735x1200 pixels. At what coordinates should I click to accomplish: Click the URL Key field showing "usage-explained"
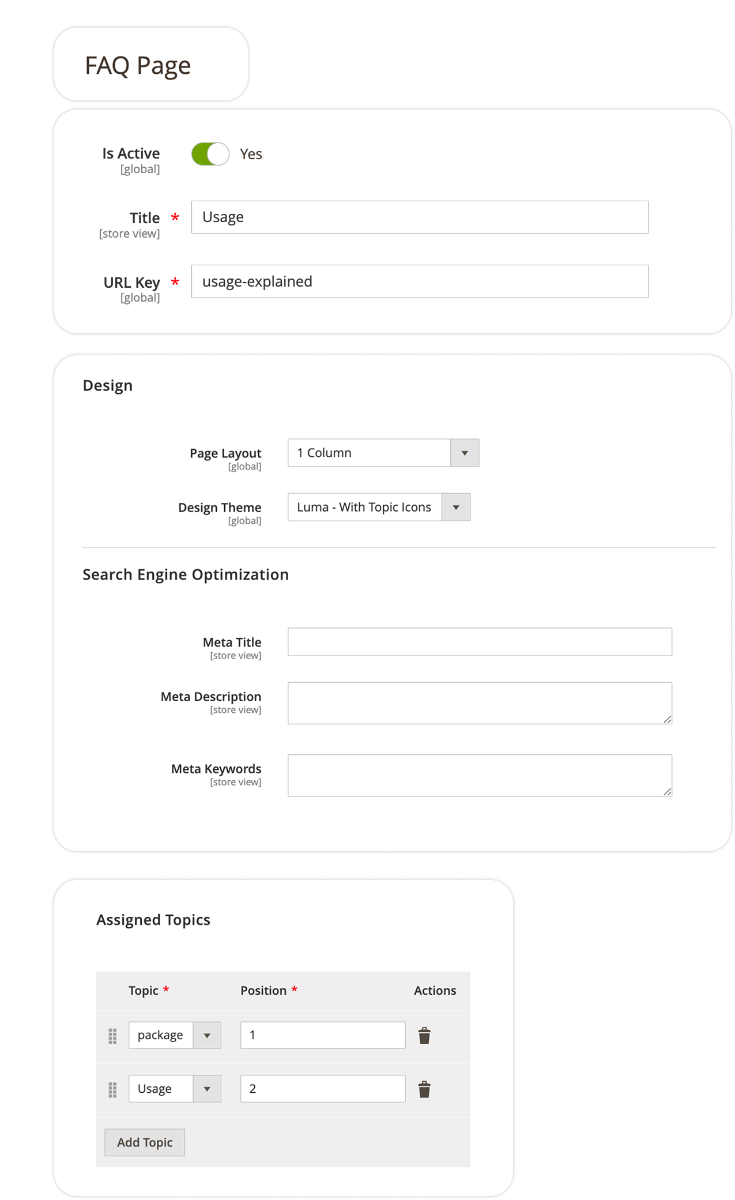click(x=418, y=281)
